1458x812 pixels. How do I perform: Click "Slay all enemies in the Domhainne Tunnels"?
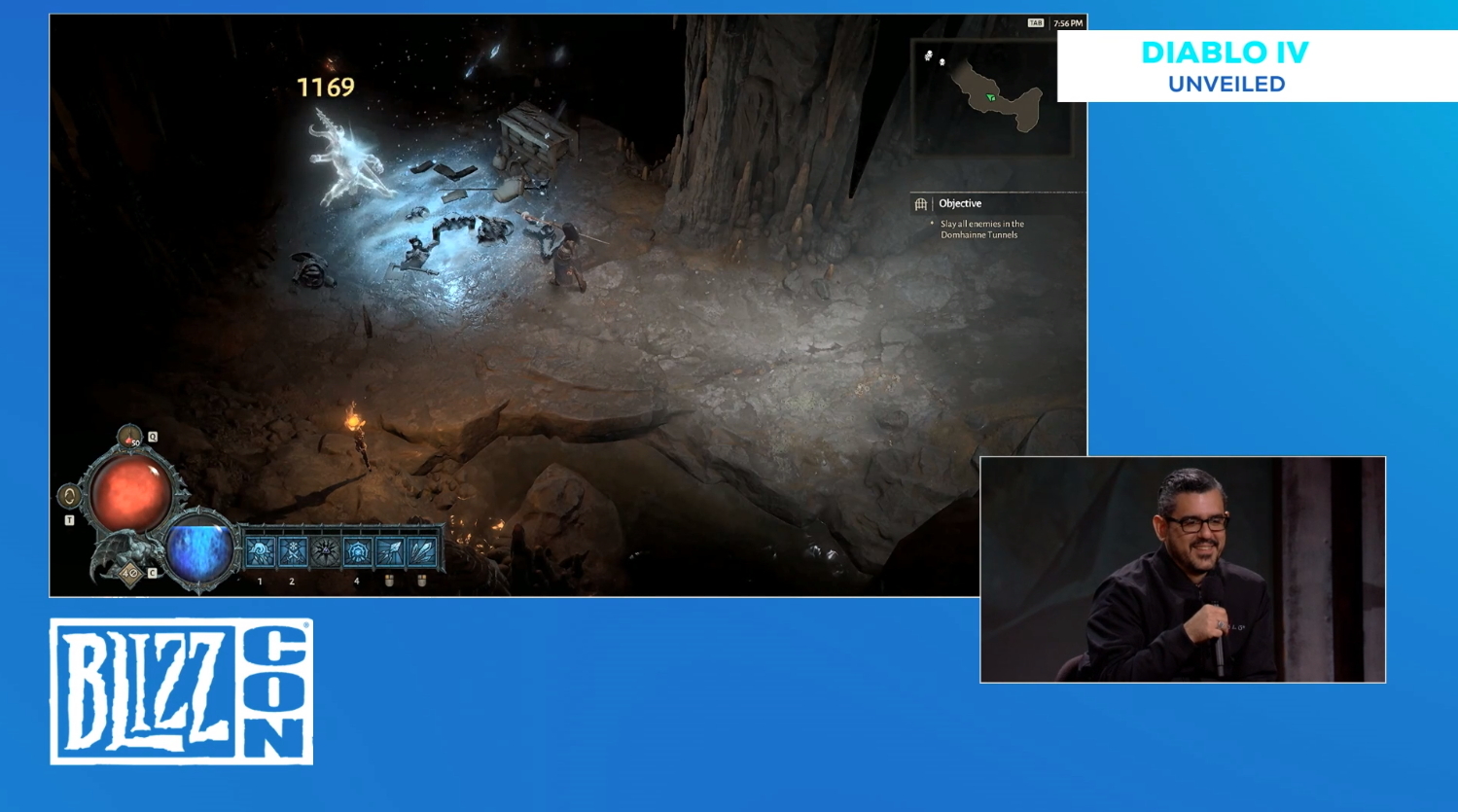coord(982,229)
